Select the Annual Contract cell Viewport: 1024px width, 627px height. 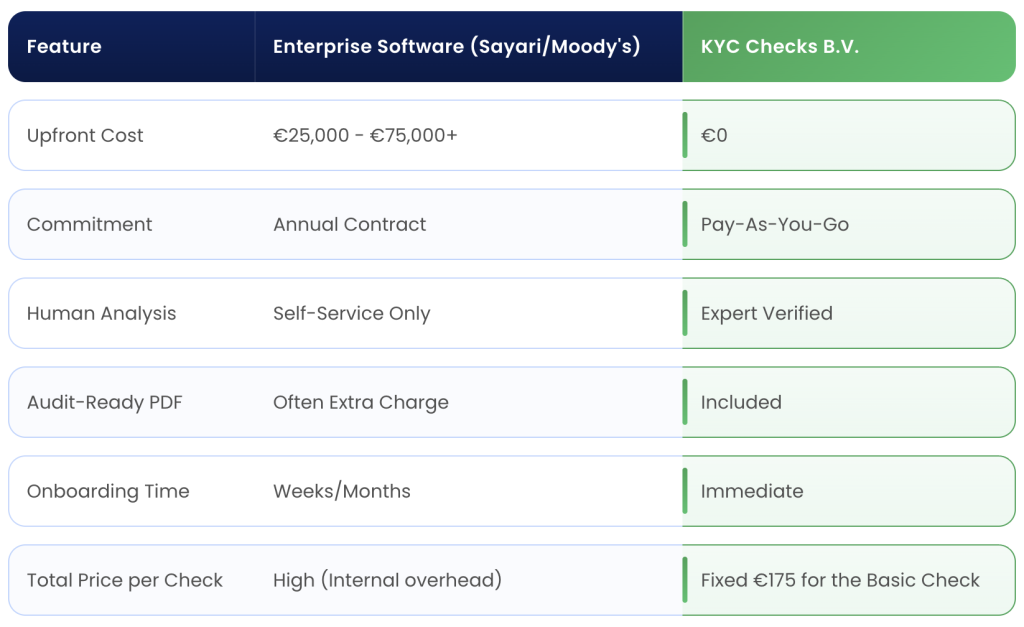(x=349, y=225)
